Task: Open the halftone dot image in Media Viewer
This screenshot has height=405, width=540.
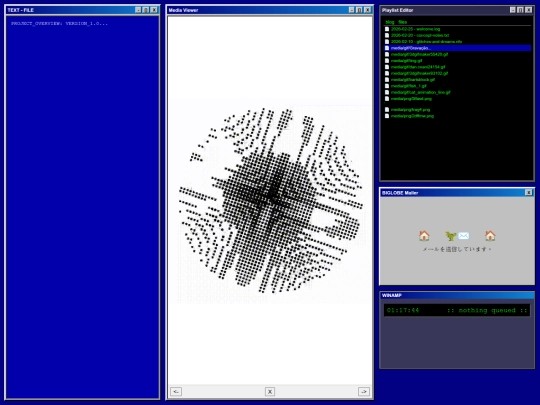Action: pyautogui.click(x=271, y=200)
